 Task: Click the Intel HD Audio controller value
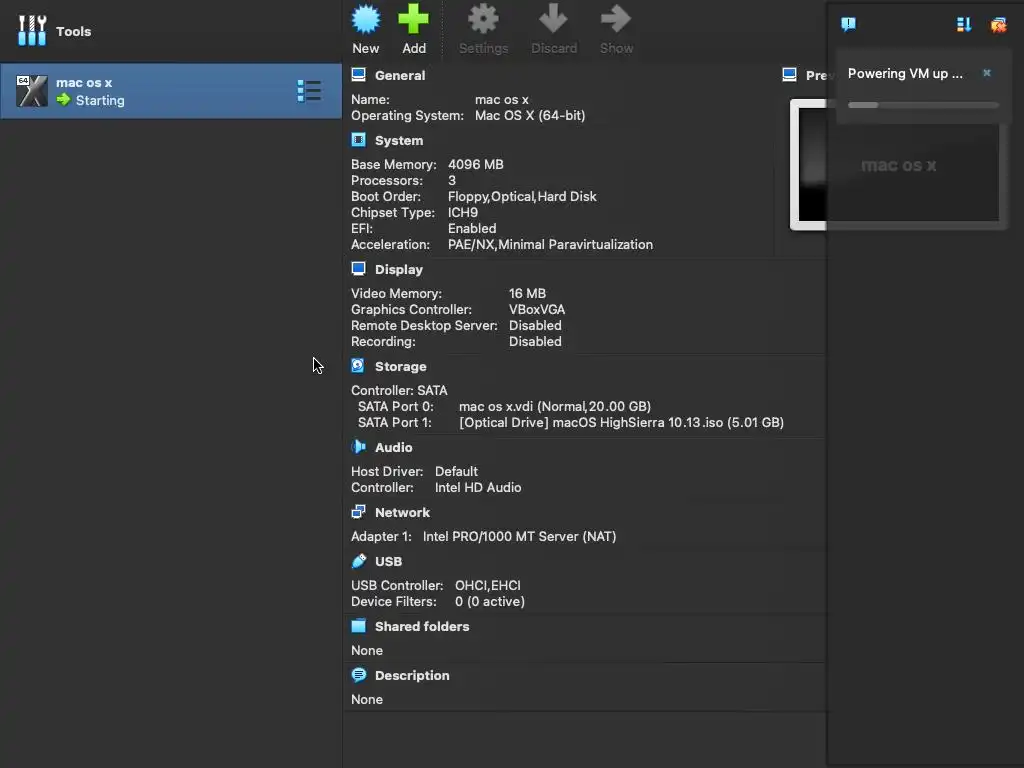click(x=478, y=487)
